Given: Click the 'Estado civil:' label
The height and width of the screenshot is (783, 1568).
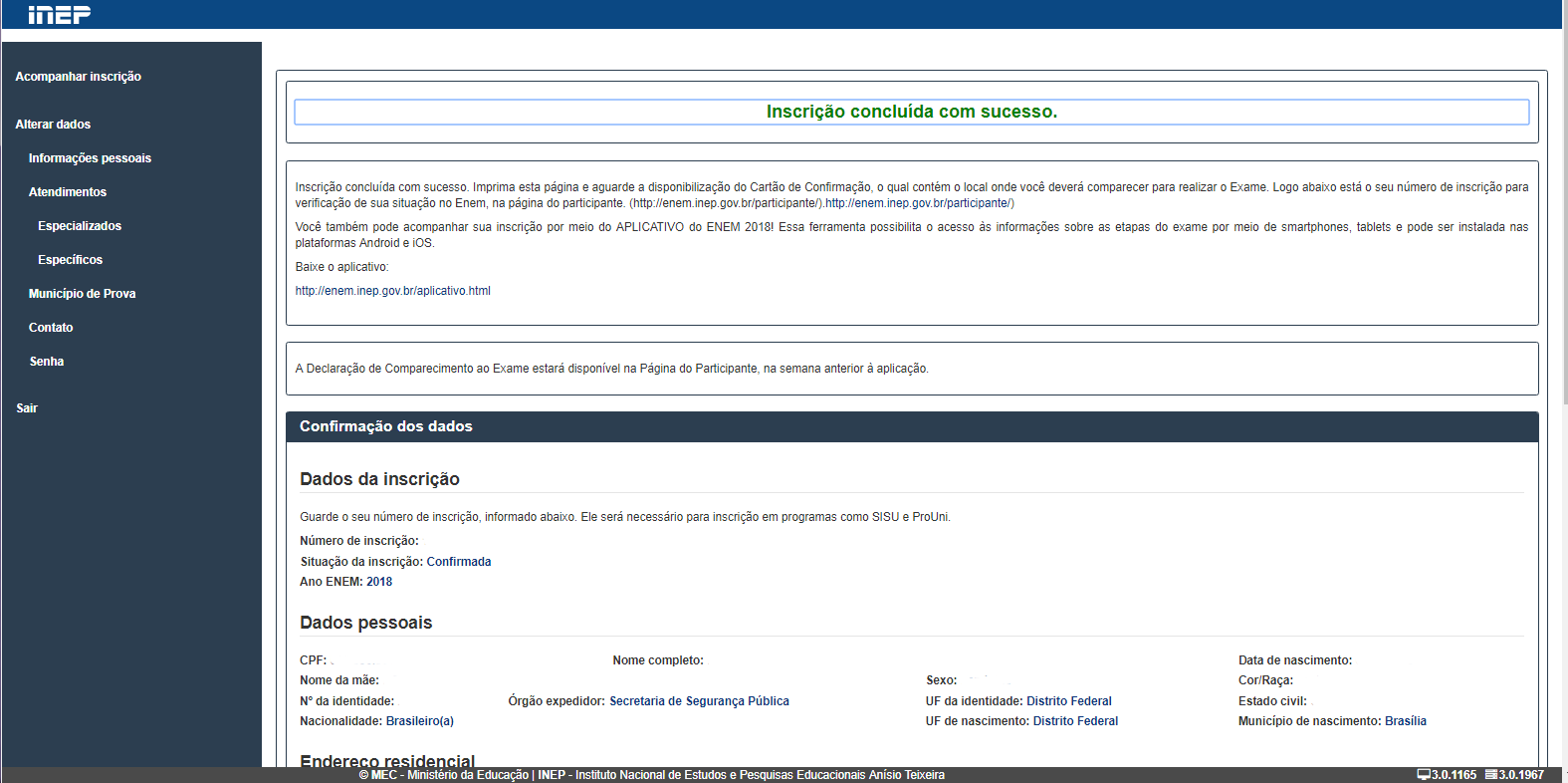Looking at the screenshot, I should [x=1272, y=701].
